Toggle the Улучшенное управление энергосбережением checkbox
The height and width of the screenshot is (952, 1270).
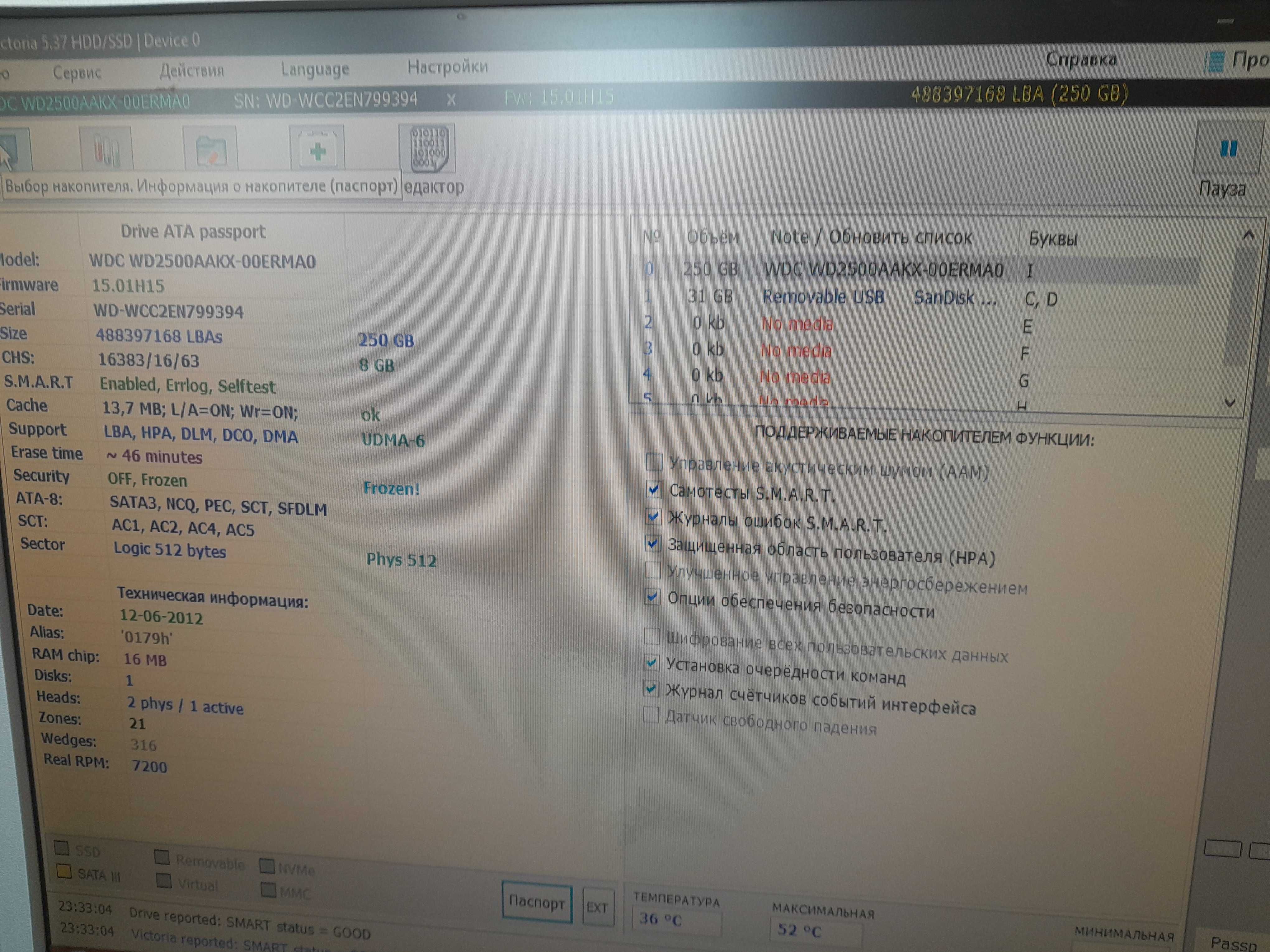pyautogui.click(x=652, y=570)
